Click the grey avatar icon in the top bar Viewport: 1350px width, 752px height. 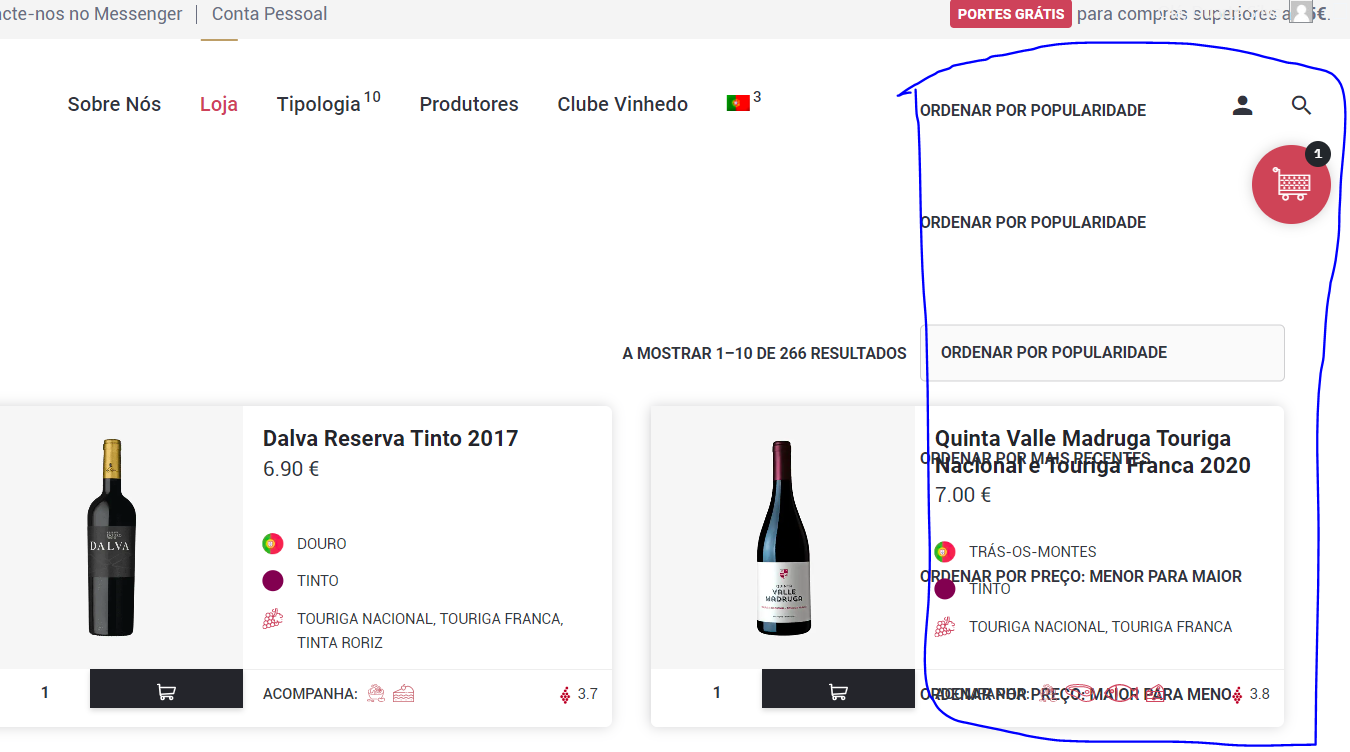1301,12
